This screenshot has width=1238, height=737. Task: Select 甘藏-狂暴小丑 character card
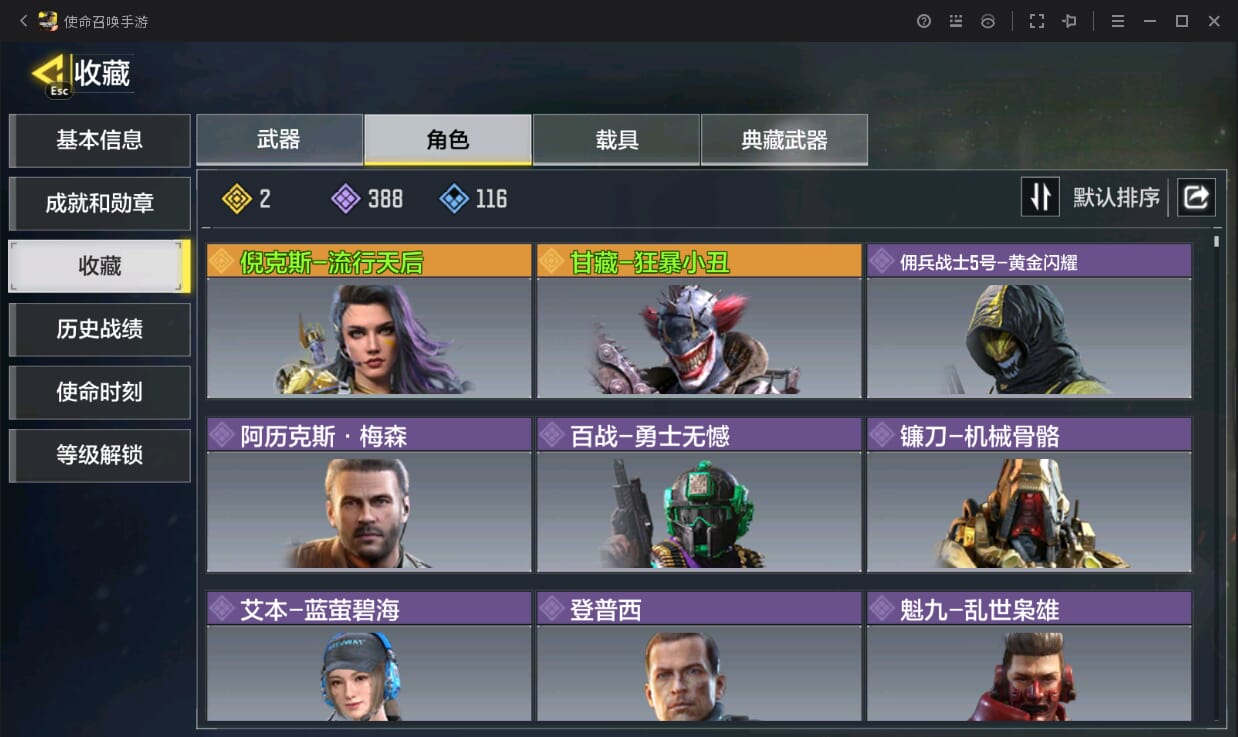click(699, 321)
